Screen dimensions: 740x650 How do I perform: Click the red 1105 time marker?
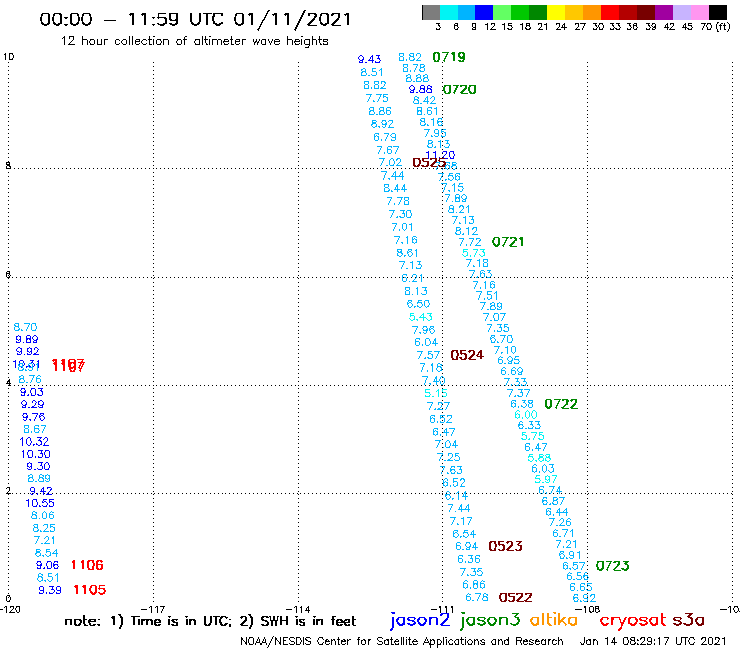(x=90, y=590)
